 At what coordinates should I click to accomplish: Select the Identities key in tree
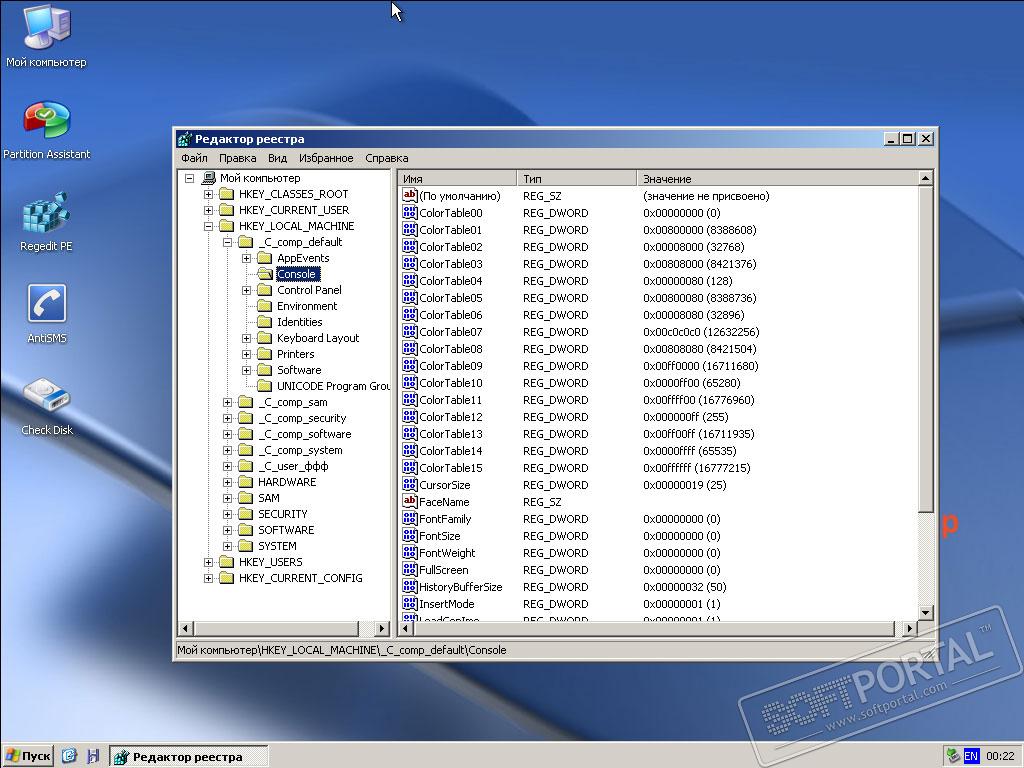[x=299, y=322]
